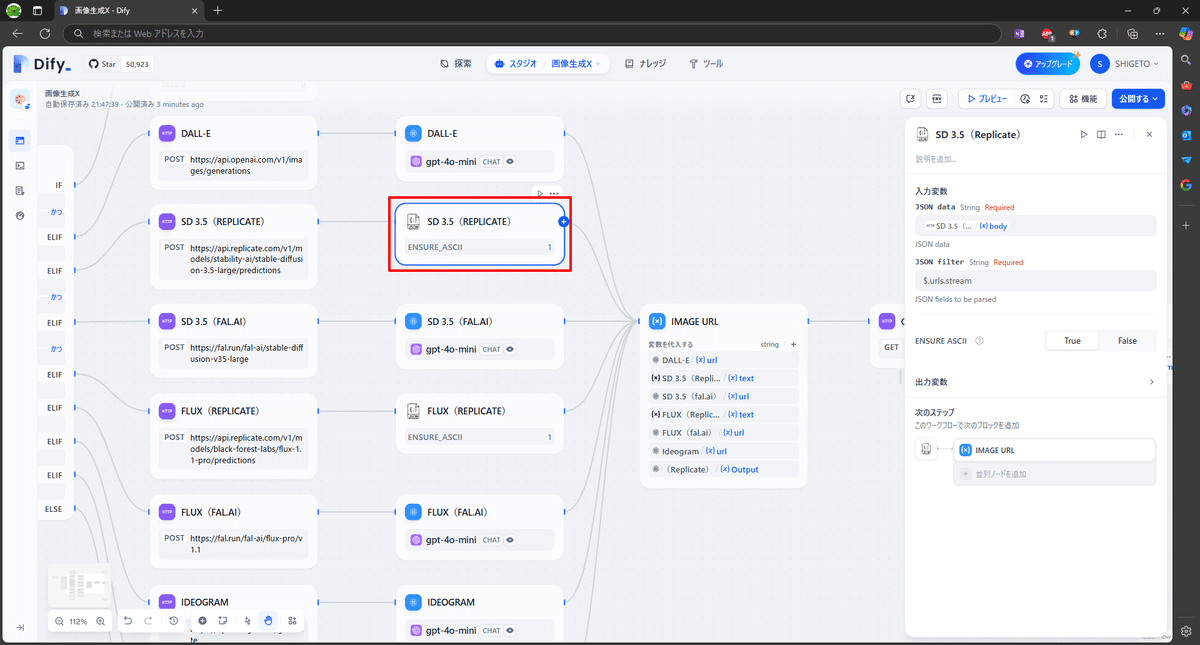Screen dimensions: 1200x645
Task: Open help book icon in SD 3.5 panel
Action: tap(1101, 134)
